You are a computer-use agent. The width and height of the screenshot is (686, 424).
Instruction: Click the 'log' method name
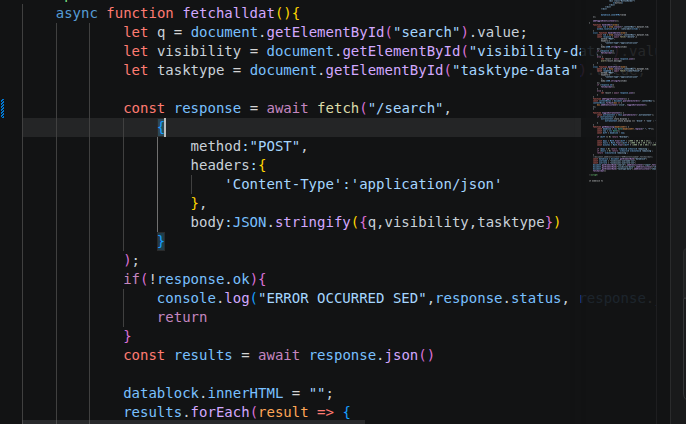237,298
